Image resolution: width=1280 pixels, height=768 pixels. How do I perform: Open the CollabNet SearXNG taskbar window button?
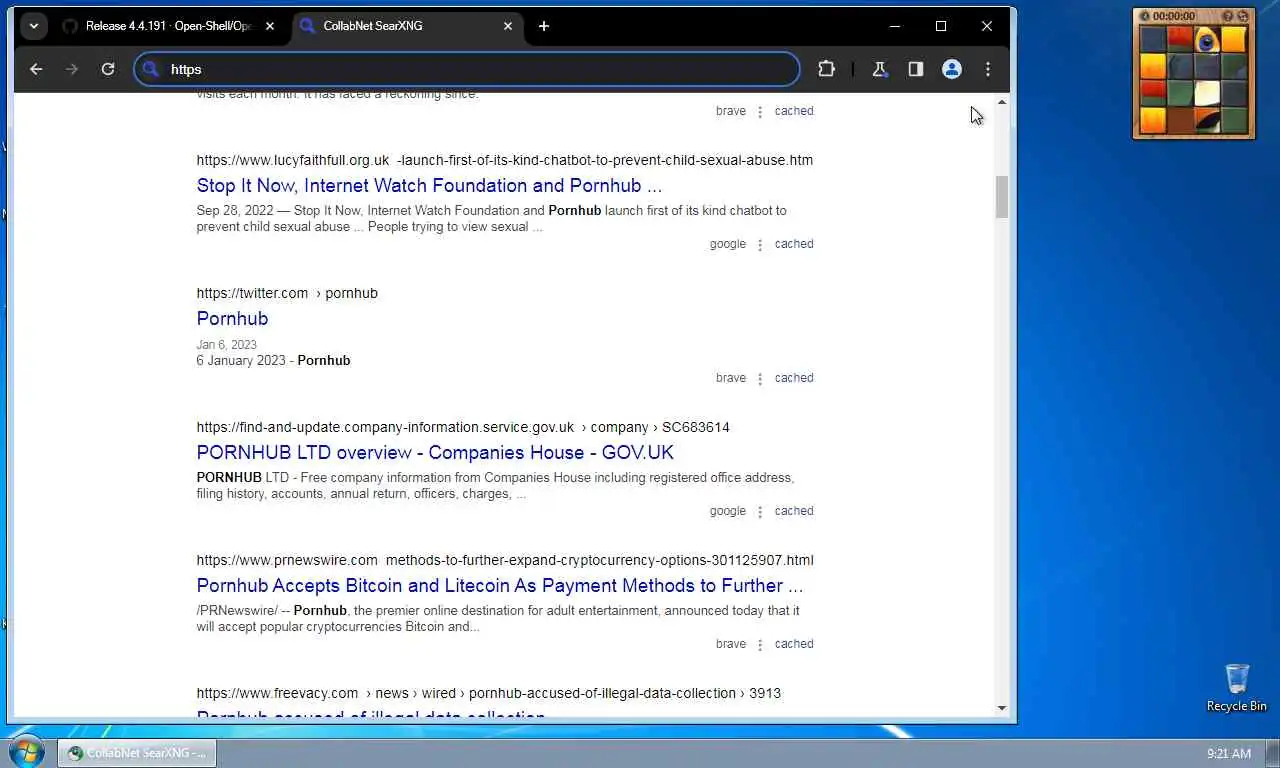click(137, 753)
